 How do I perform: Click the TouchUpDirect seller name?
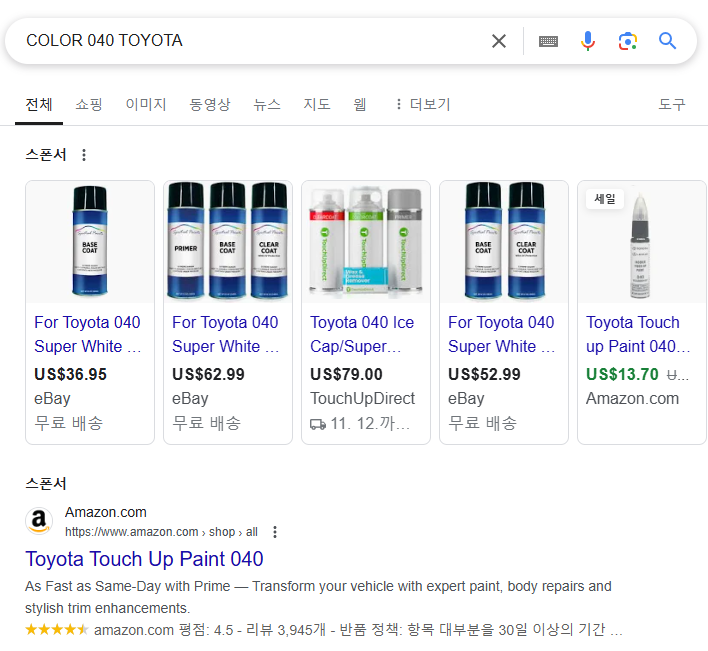362,399
